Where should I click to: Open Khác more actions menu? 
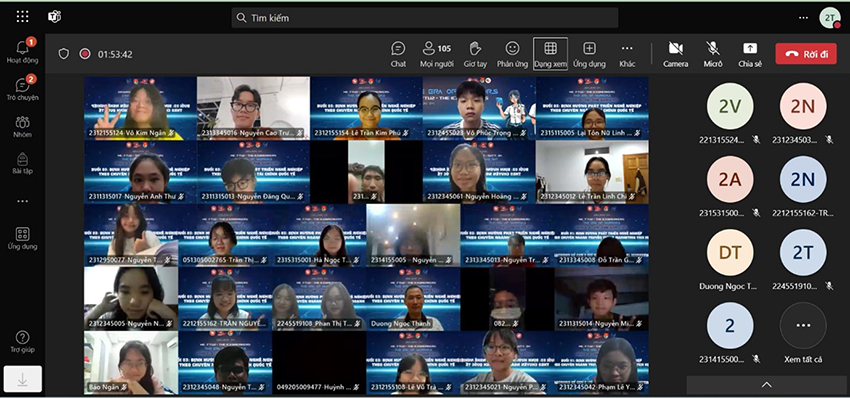click(627, 54)
